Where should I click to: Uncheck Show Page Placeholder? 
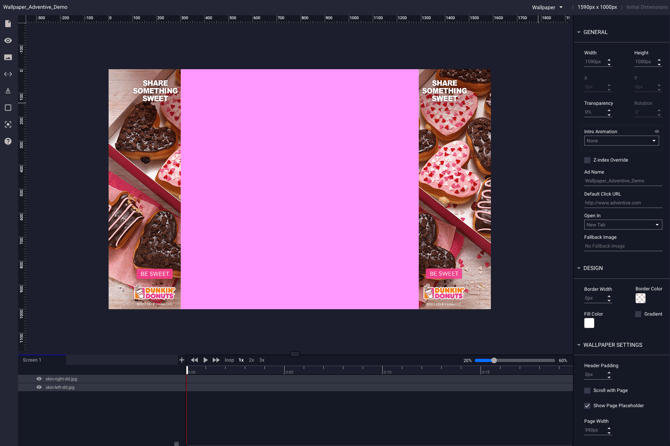587,406
